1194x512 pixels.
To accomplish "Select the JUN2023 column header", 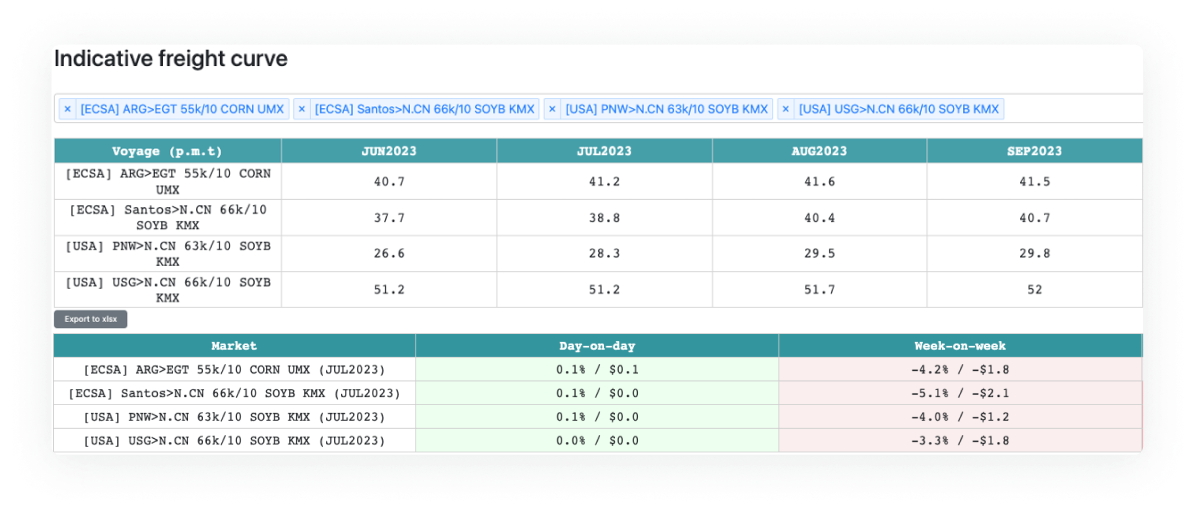I will [x=389, y=151].
